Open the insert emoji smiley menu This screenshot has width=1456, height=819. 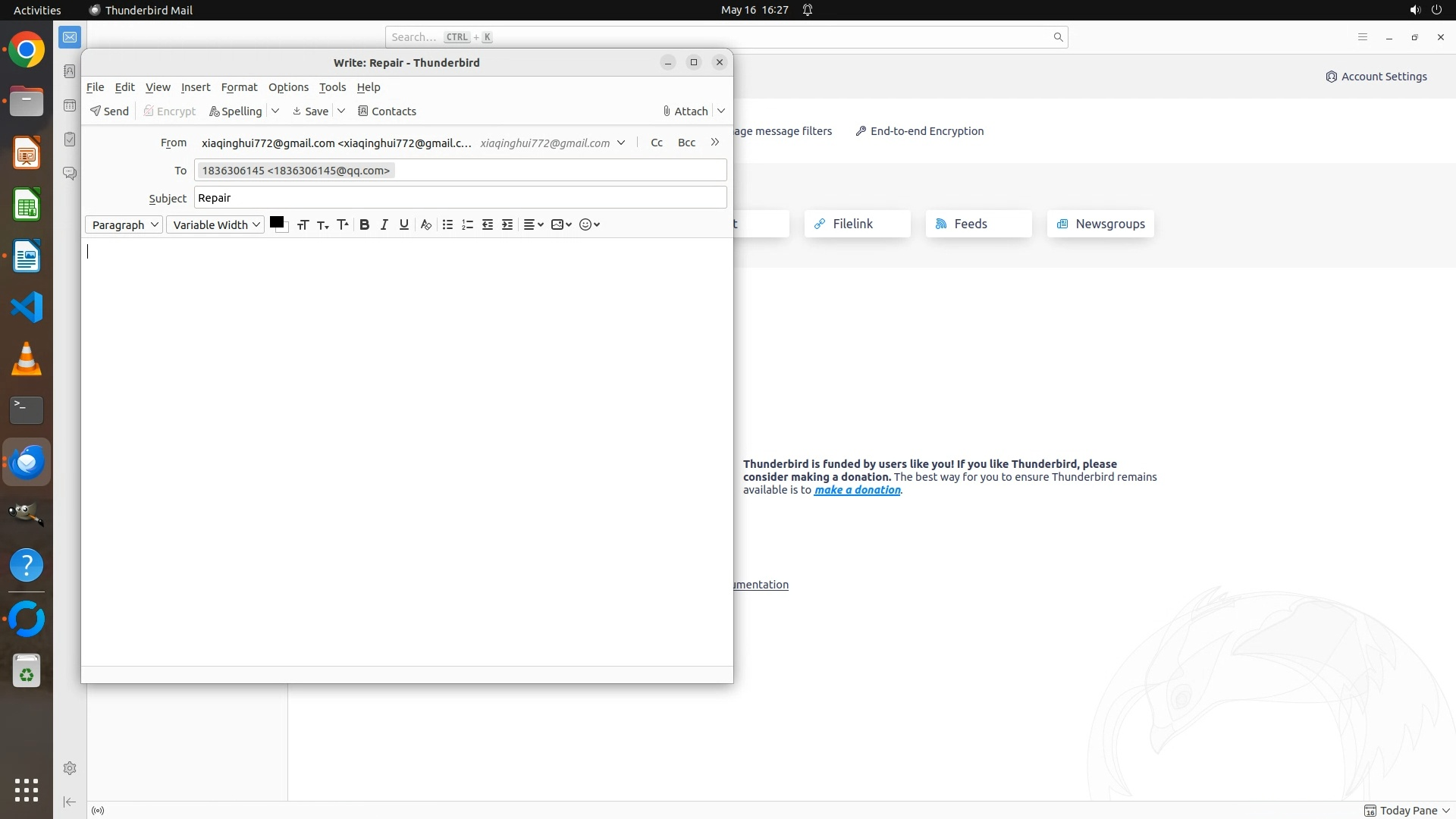[x=589, y=224]
